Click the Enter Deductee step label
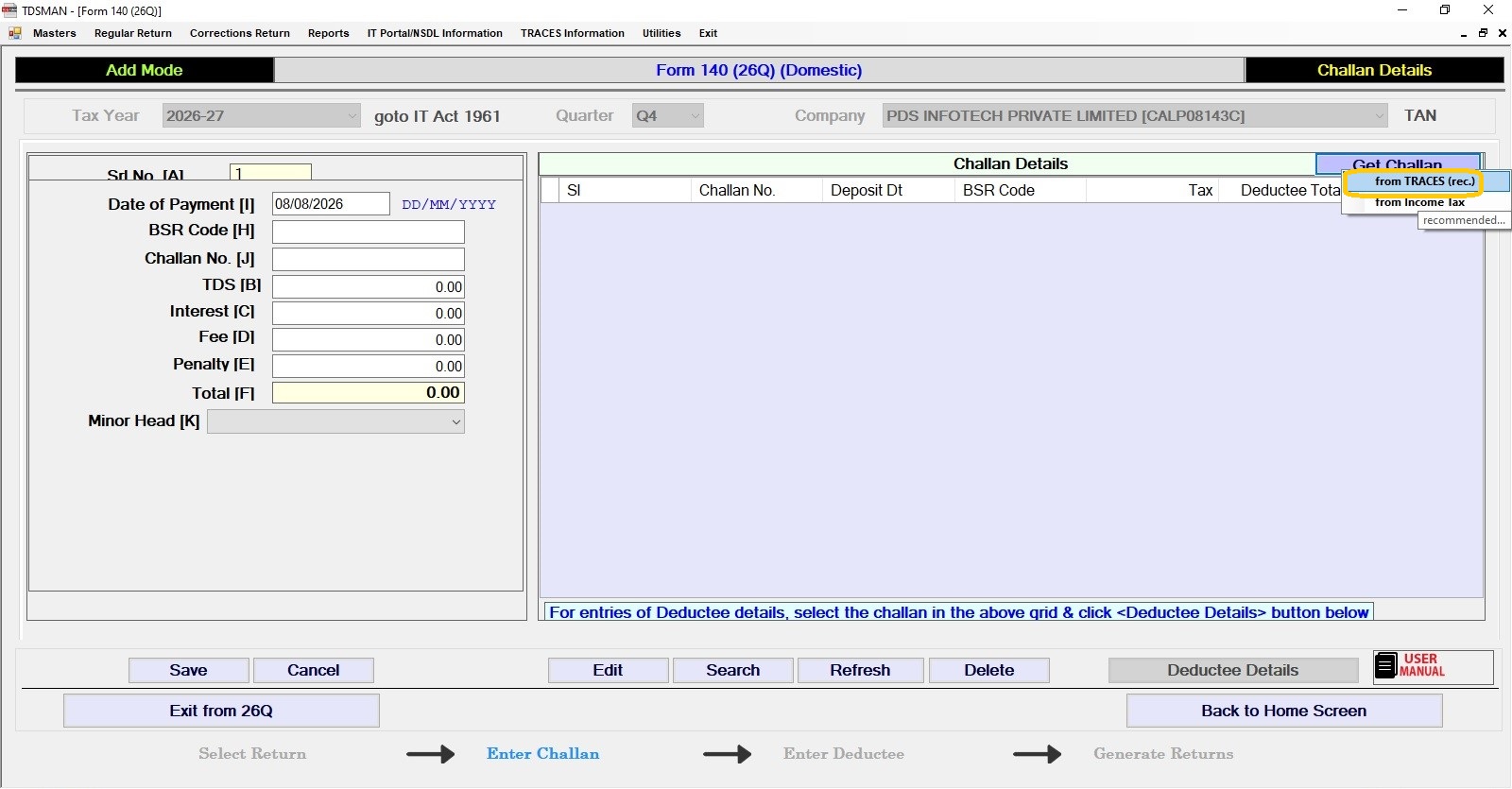The width and height of the screenshot is (1512, 789). click(x=844, y=753)
